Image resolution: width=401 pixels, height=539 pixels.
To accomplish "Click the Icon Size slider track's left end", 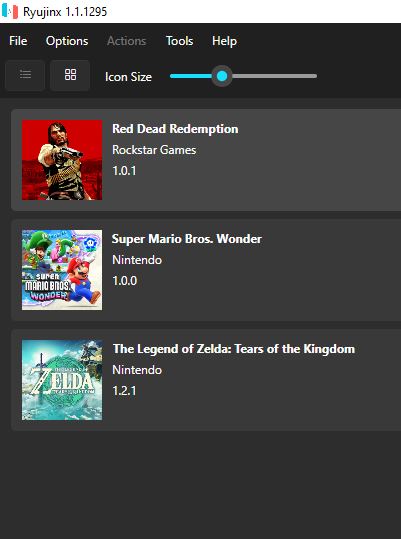I will coord(174,76).
